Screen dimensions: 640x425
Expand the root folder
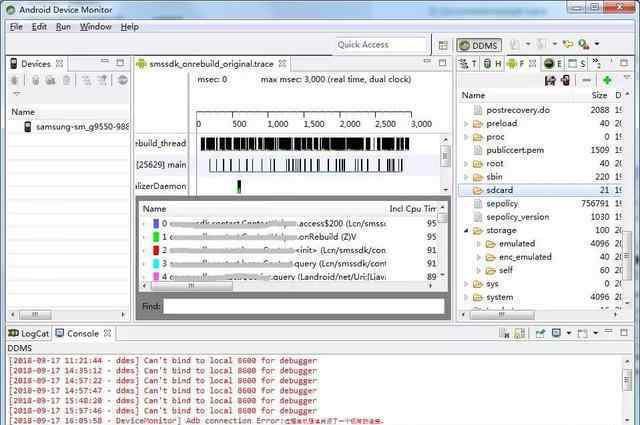[466, 164]
